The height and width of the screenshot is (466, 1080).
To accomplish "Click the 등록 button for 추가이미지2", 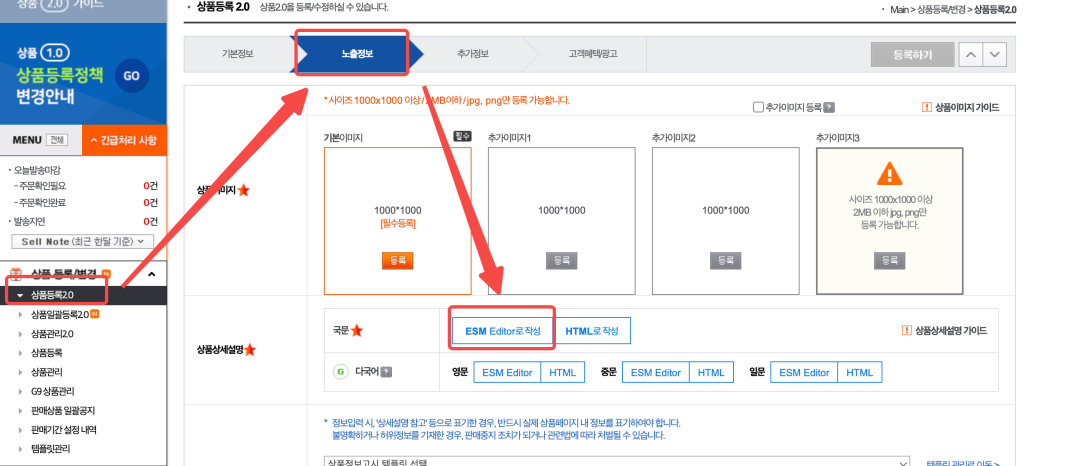I will (725, 260).
